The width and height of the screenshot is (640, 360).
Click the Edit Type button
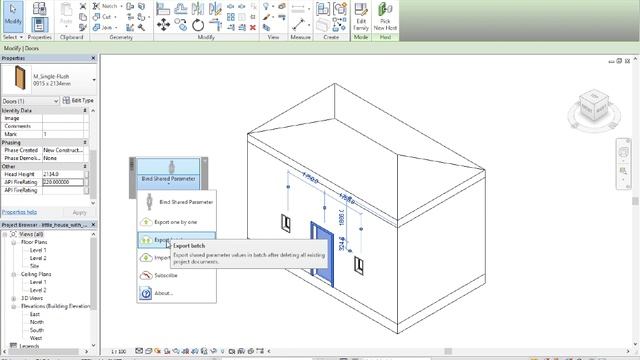78,100
